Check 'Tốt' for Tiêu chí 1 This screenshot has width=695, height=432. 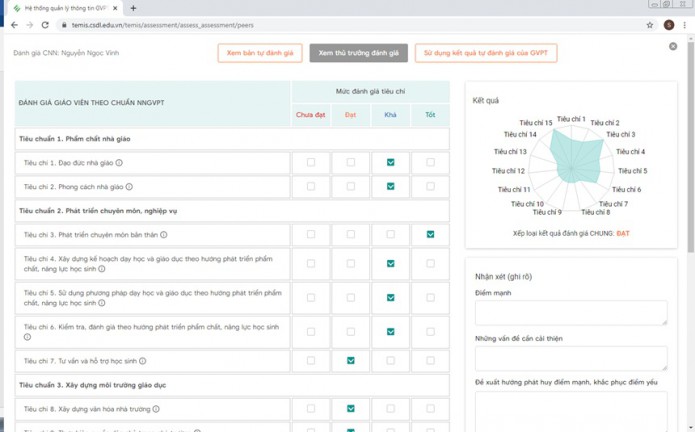point(430,162)
